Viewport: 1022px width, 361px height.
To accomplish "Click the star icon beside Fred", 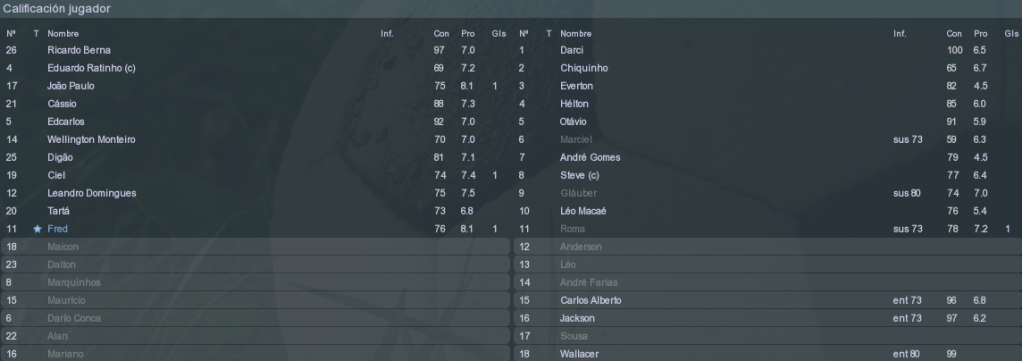I will pyautogui.click(x=37, y=229).
